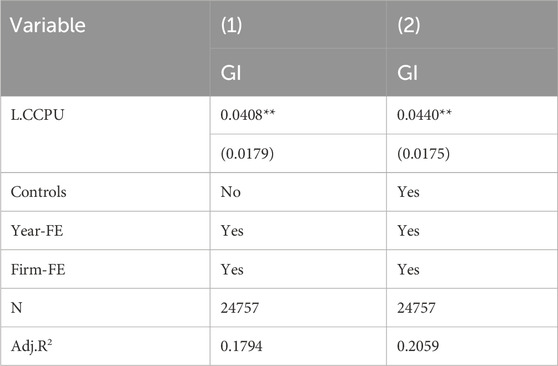Screen dimensions: 558x366
Task: Click the No value in the Controls row
Action: pos(231,192)
